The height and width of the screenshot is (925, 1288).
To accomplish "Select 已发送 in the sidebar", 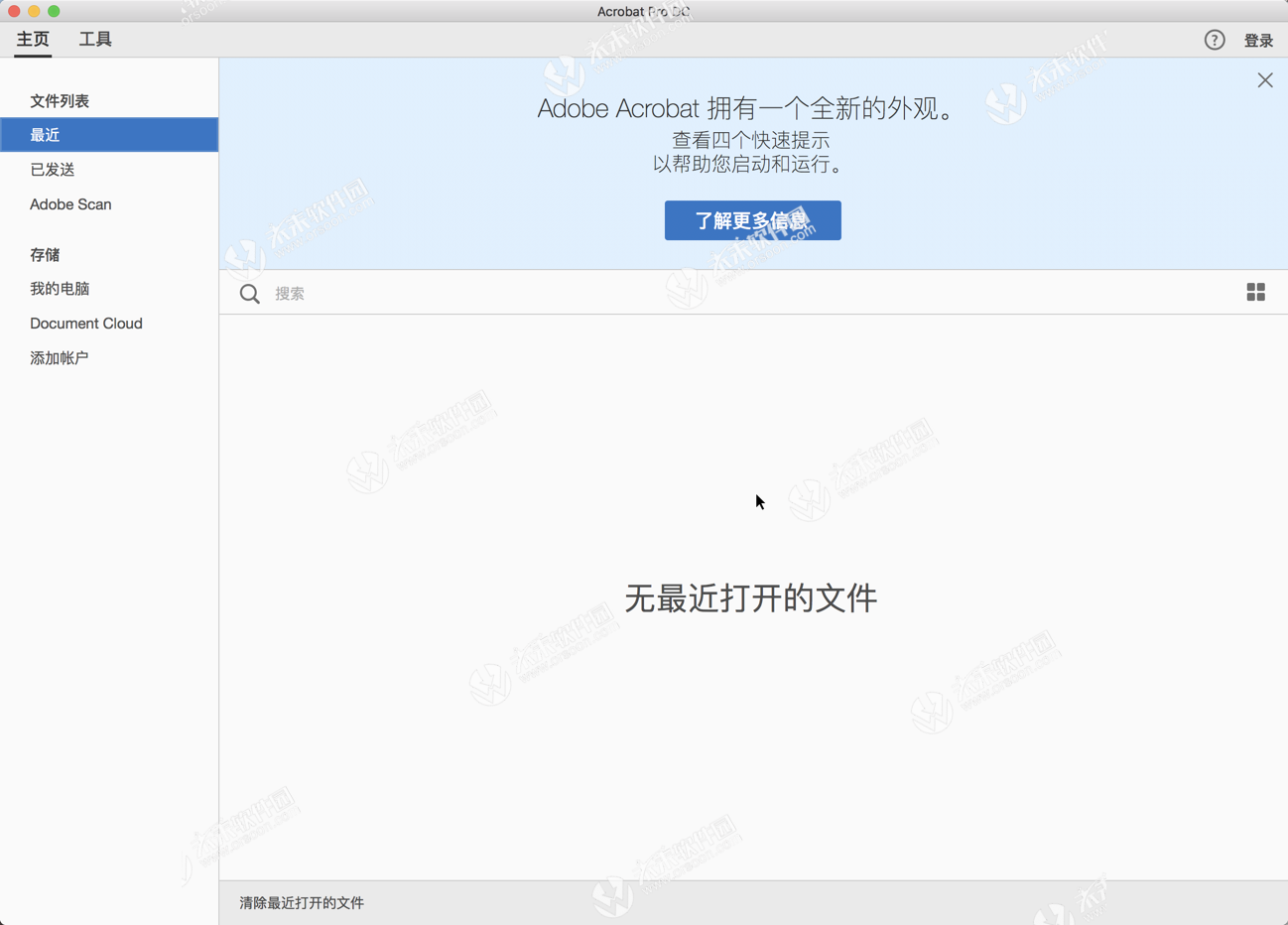I will [x=53, y=170].
